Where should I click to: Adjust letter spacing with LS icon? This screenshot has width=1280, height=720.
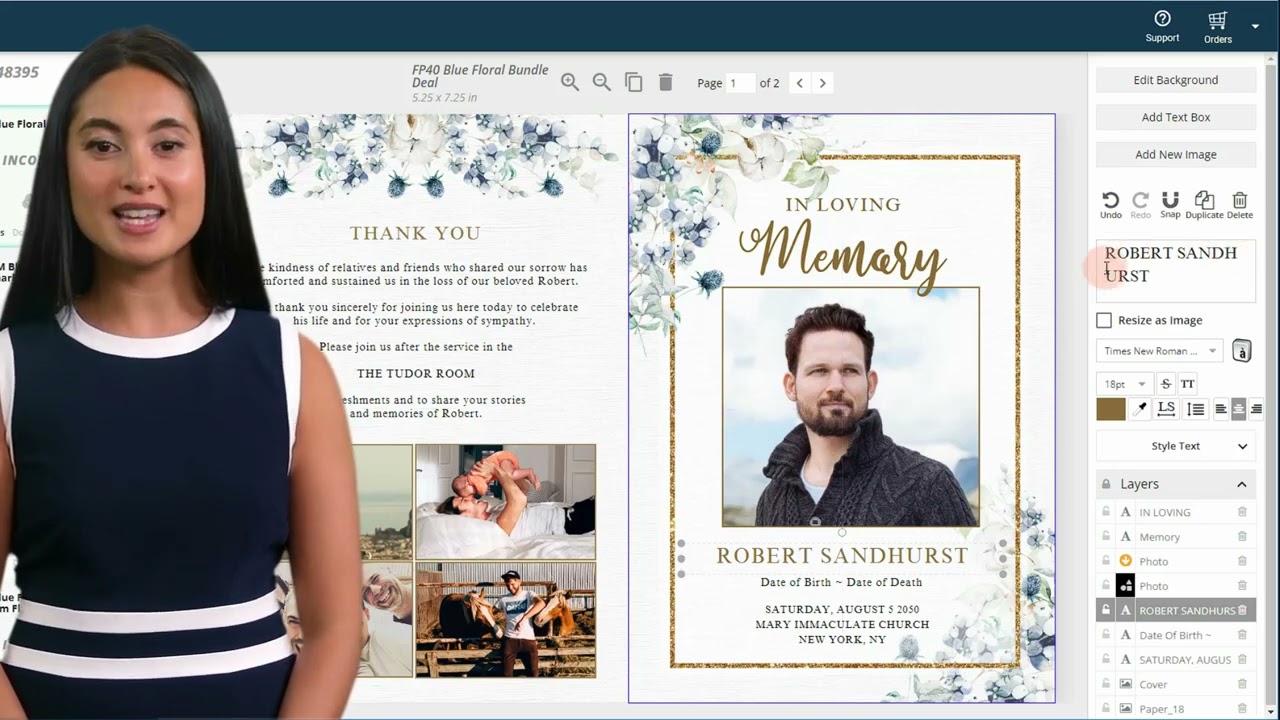(1166, 409)
